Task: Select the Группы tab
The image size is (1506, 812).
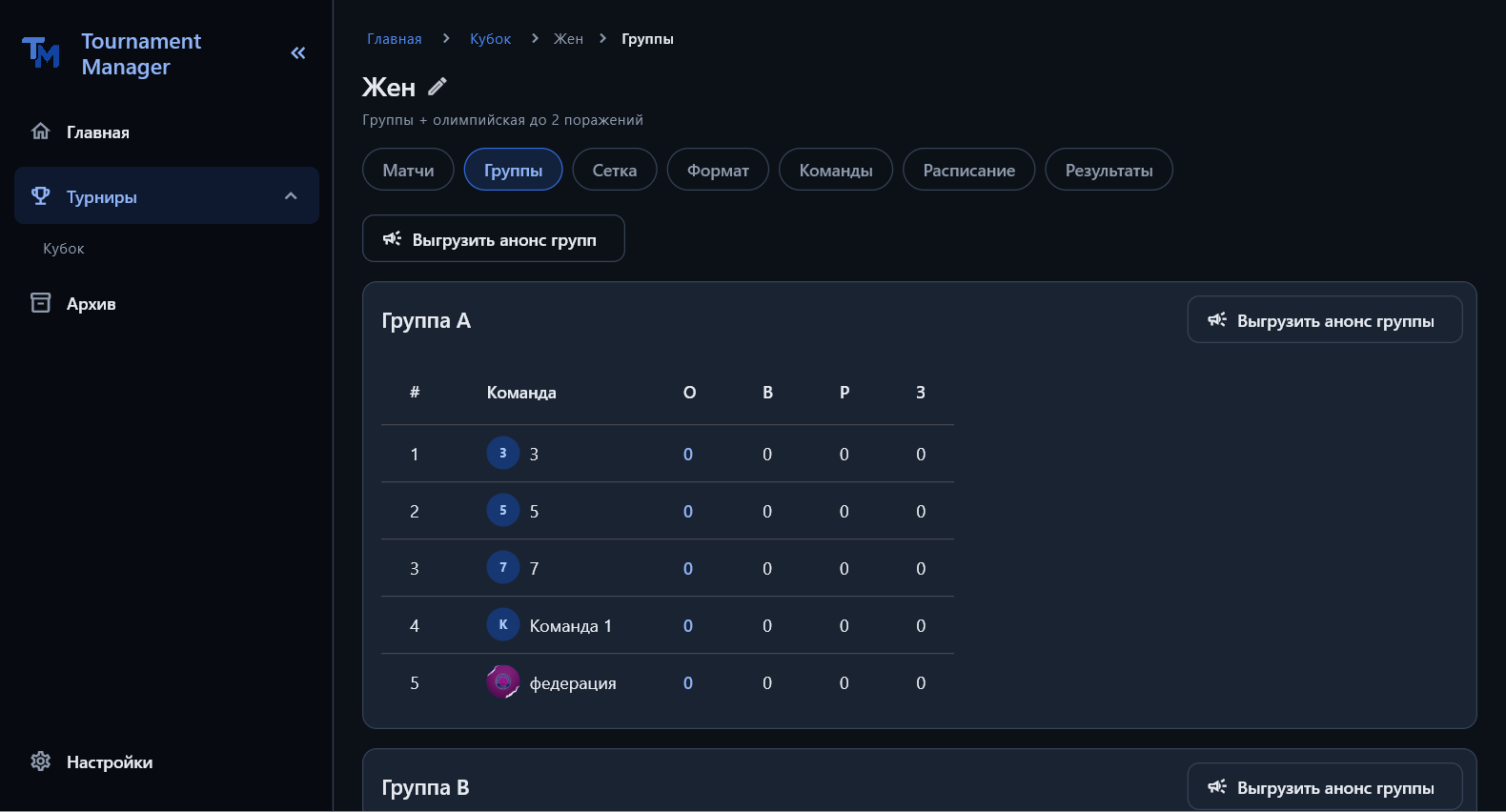Action: coord(513,170)
